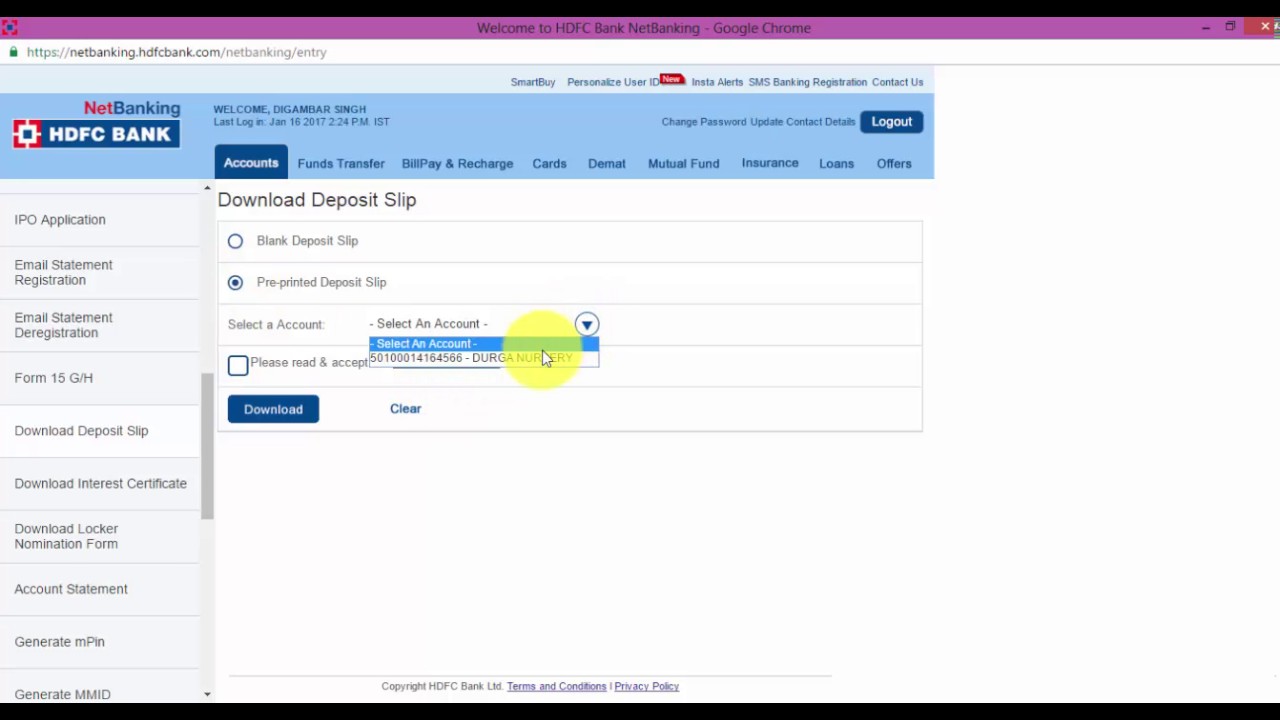The width and height of the screenshot is (1280, 720).
Task: Go to the Loans tab
Action: 836,164
